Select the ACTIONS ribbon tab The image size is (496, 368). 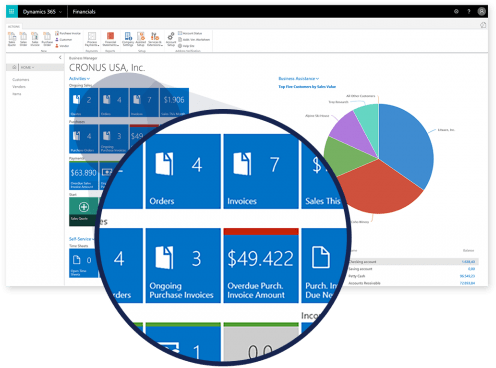(x=14, y=27)
